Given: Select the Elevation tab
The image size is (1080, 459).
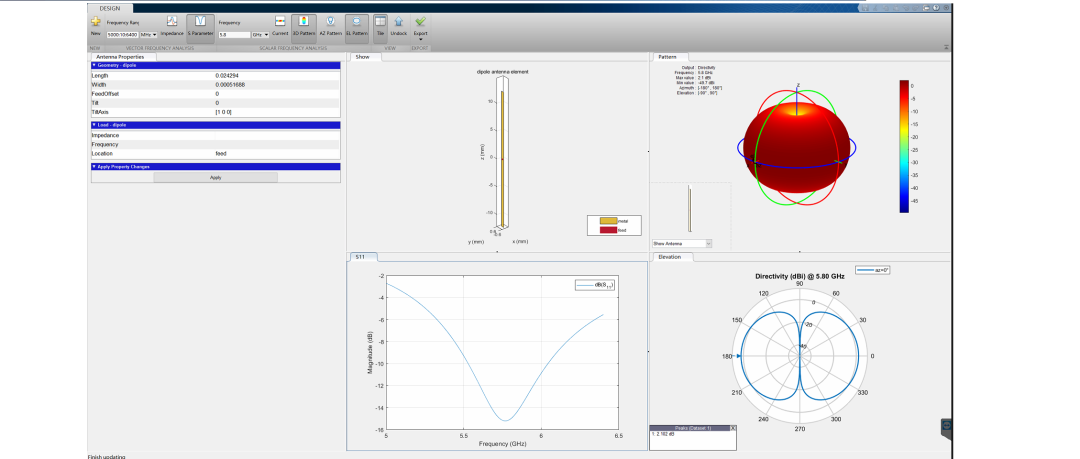Looking at the screenshot, I should coord(669,257).
